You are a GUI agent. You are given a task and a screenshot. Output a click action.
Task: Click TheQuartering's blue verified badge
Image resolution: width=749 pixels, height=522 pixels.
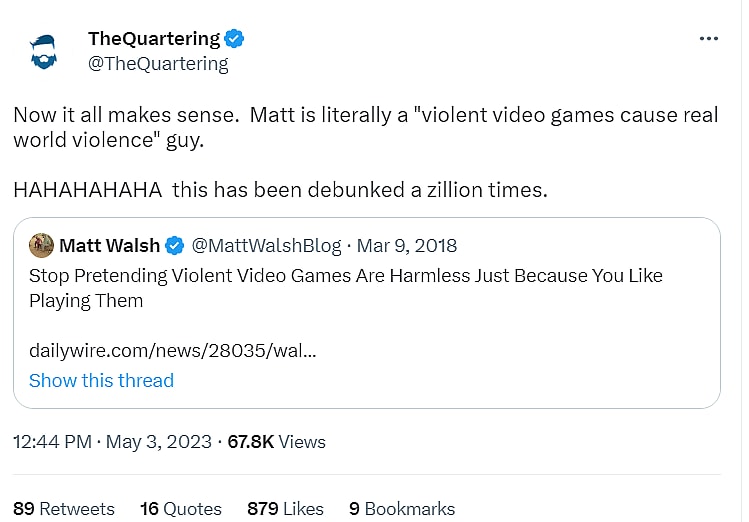pyautogui.click(x=235, y=39)
